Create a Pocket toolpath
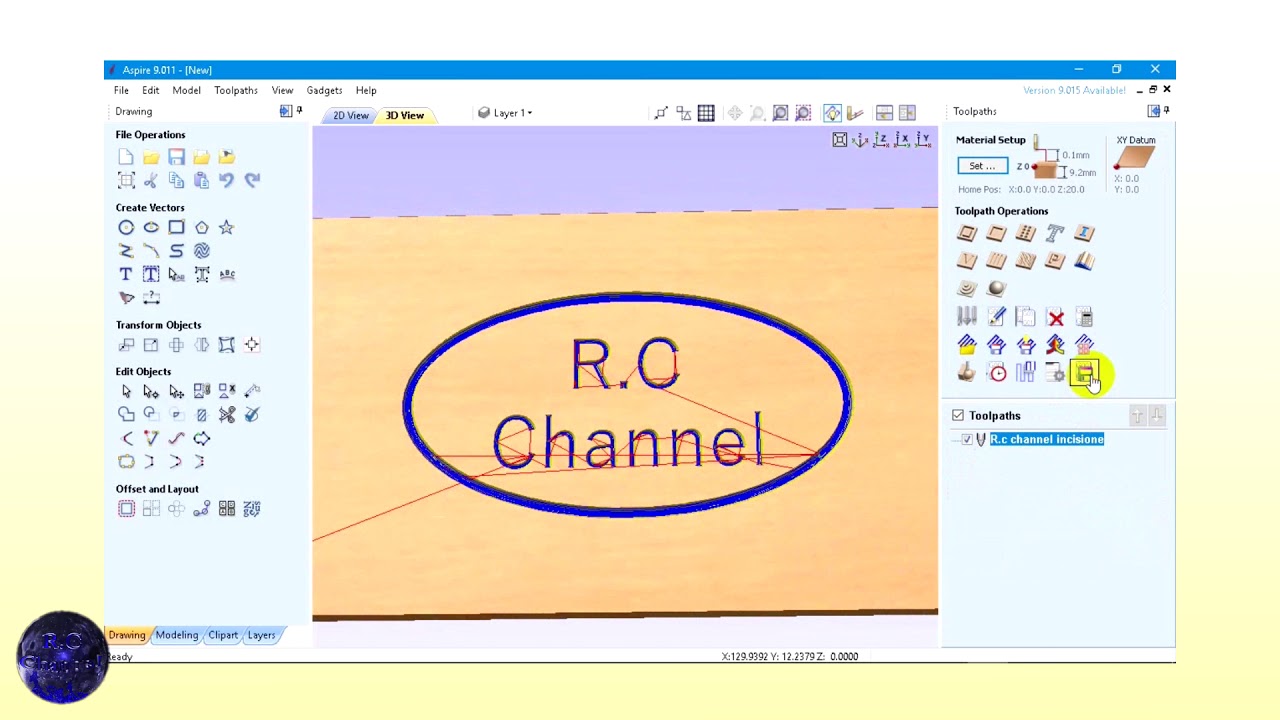 coord(996,233)
